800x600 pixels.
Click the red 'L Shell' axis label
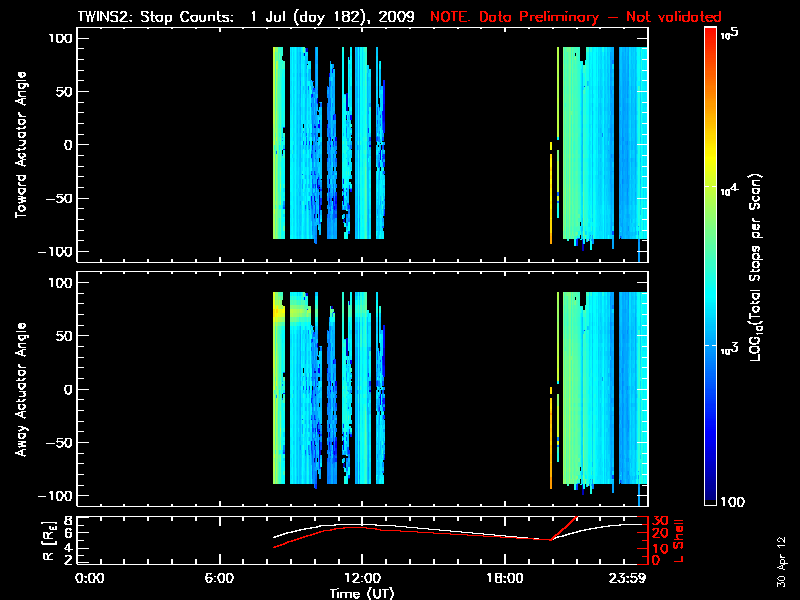point(679,539)
